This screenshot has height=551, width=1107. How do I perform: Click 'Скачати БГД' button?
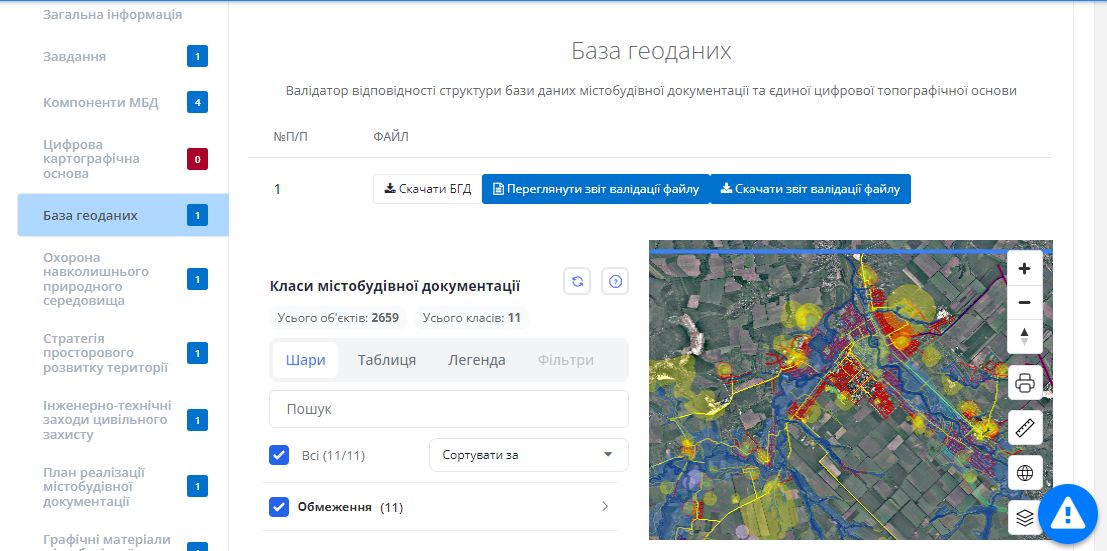427,189
